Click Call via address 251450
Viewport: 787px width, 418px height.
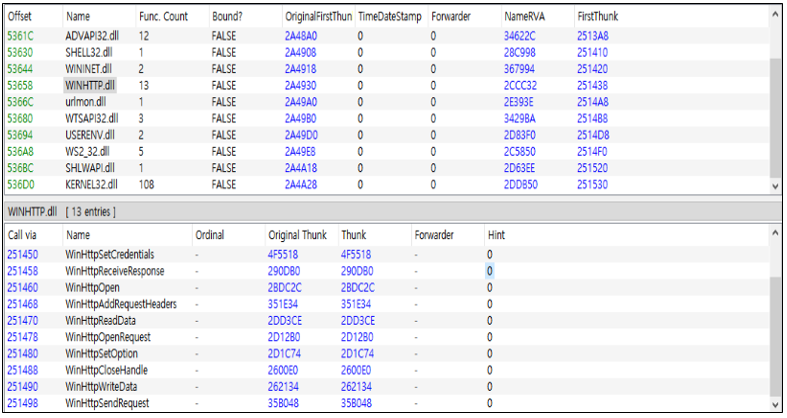coord(23,254)
